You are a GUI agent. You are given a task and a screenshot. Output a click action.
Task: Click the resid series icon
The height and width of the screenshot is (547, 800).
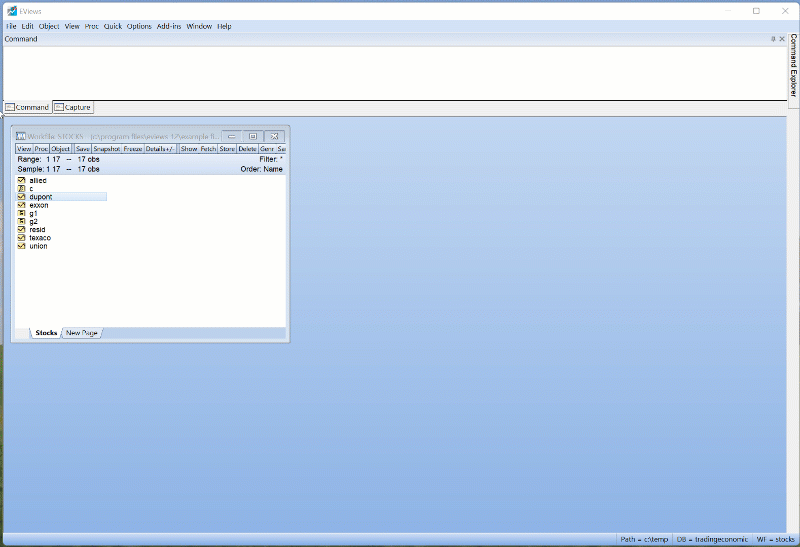21,229
